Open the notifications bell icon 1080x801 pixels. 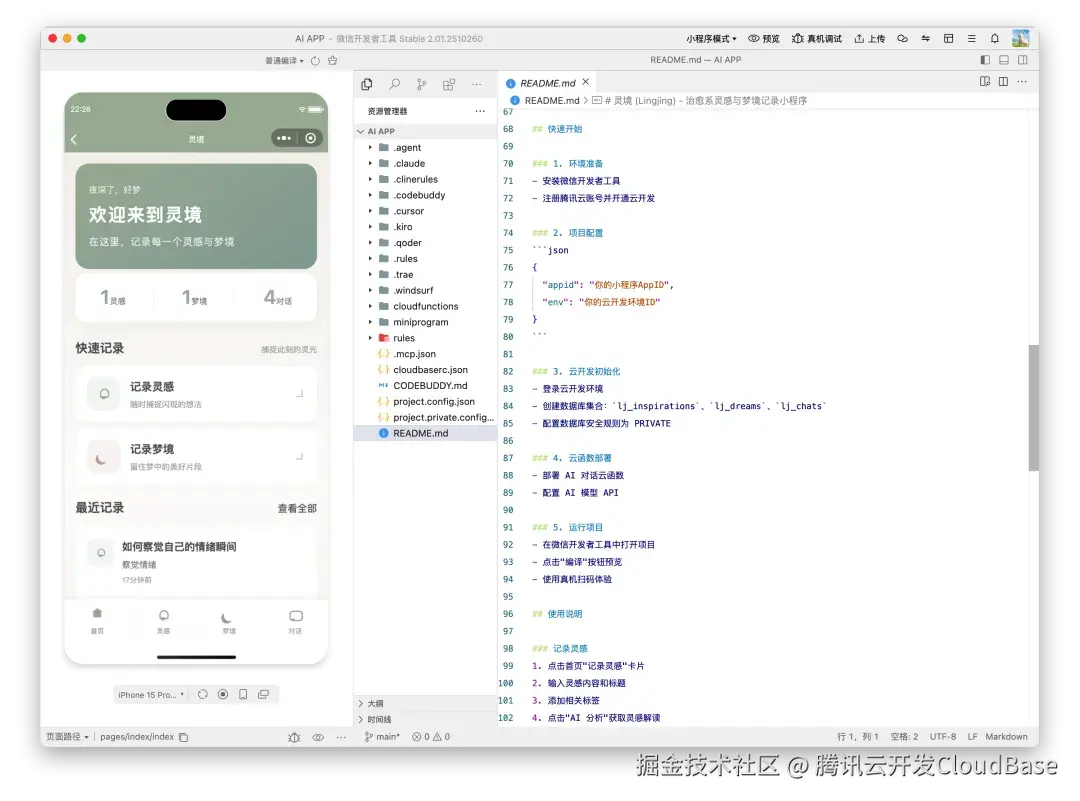[x=994, y=38]
